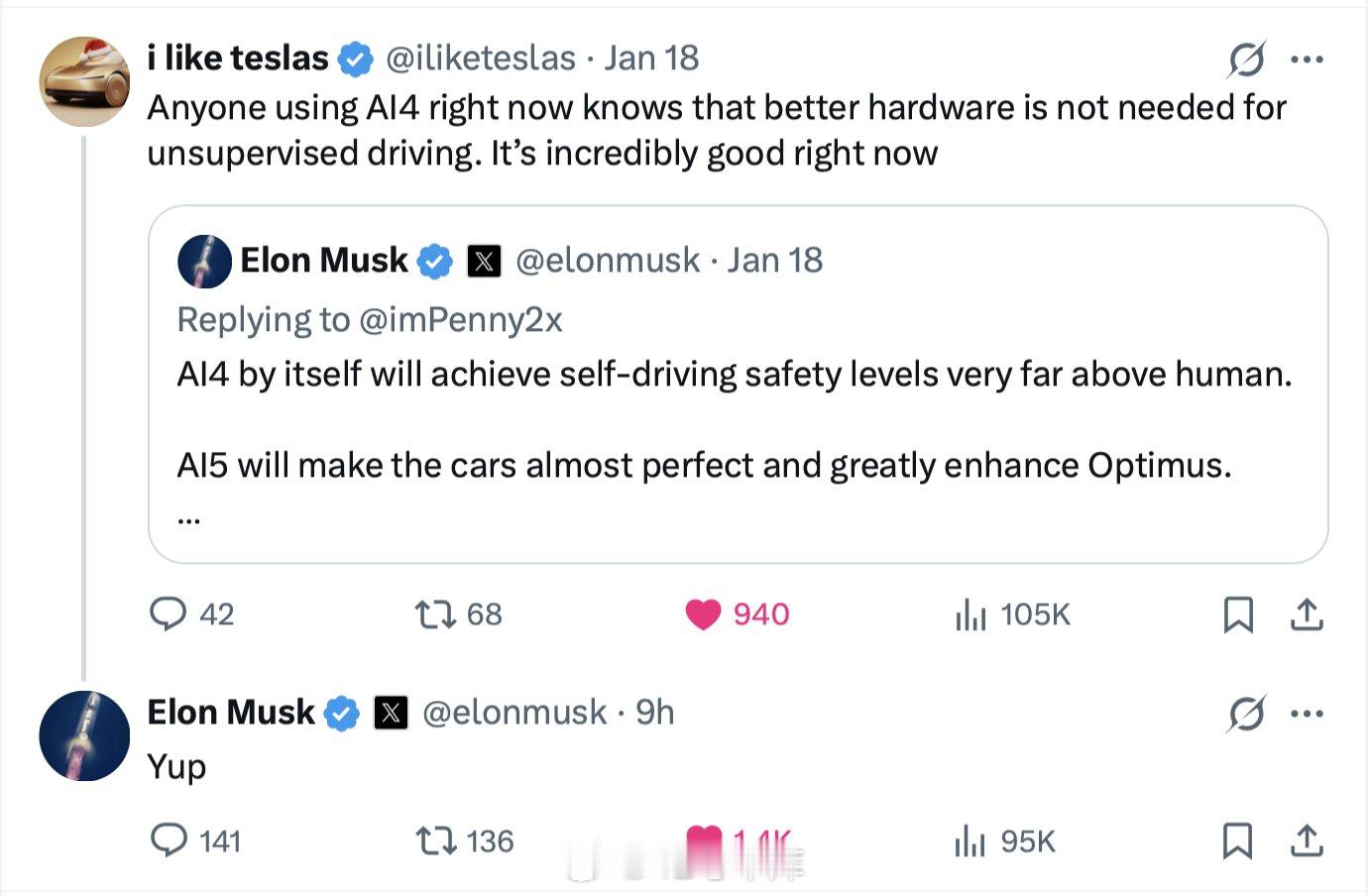Expand more options on Elon Musk's reply
The height and width of the screenshot is (896, 1370).
1308,713
